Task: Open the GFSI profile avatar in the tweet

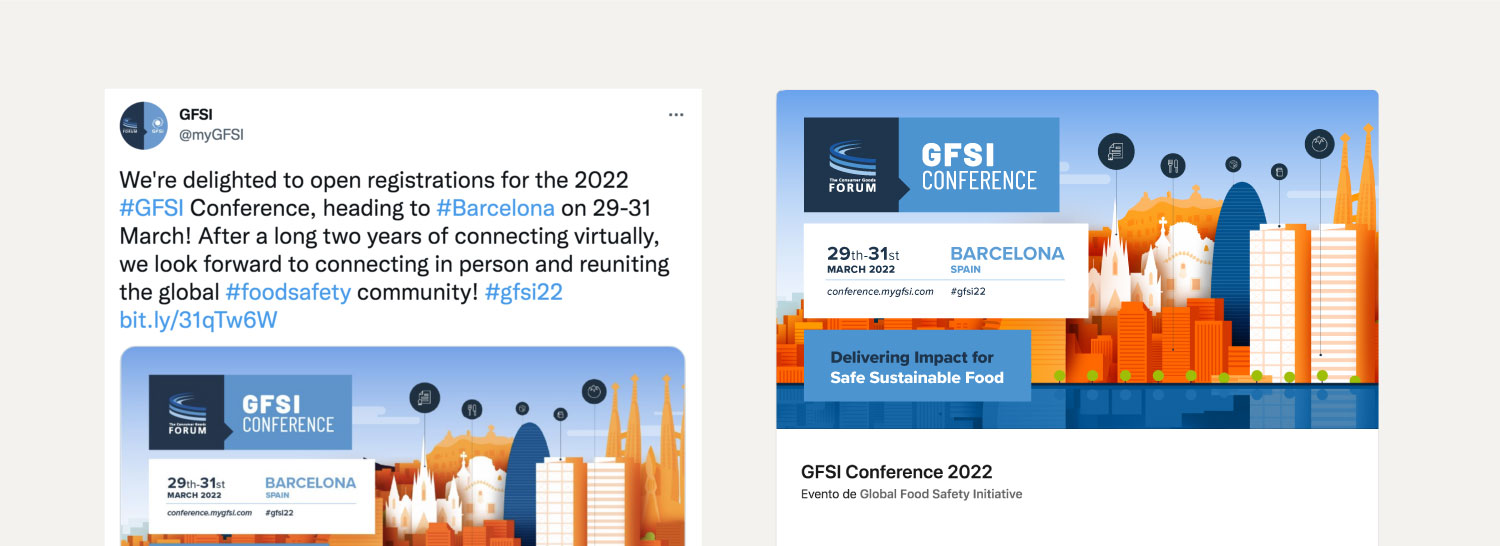Action: coord(143,125)
